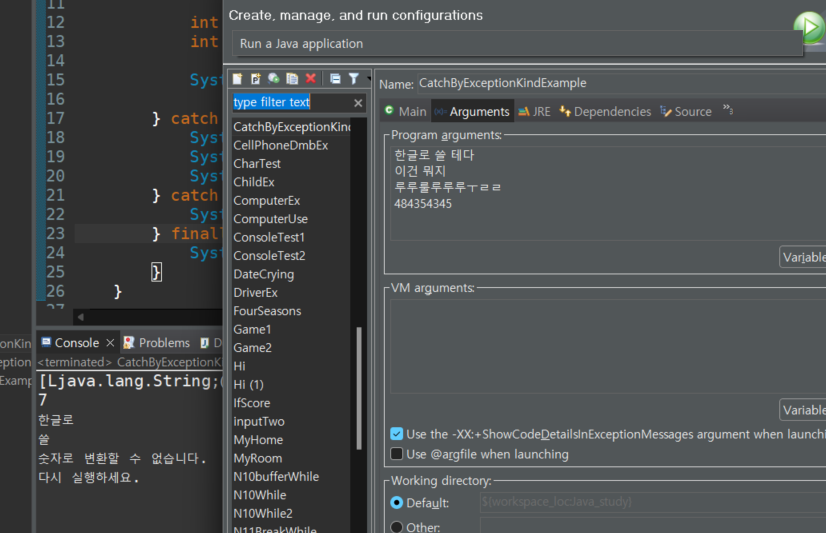The width and height of the screenshot is (826, 533).
Task: Select Hi (1) configuration
Action: (248, 384)
